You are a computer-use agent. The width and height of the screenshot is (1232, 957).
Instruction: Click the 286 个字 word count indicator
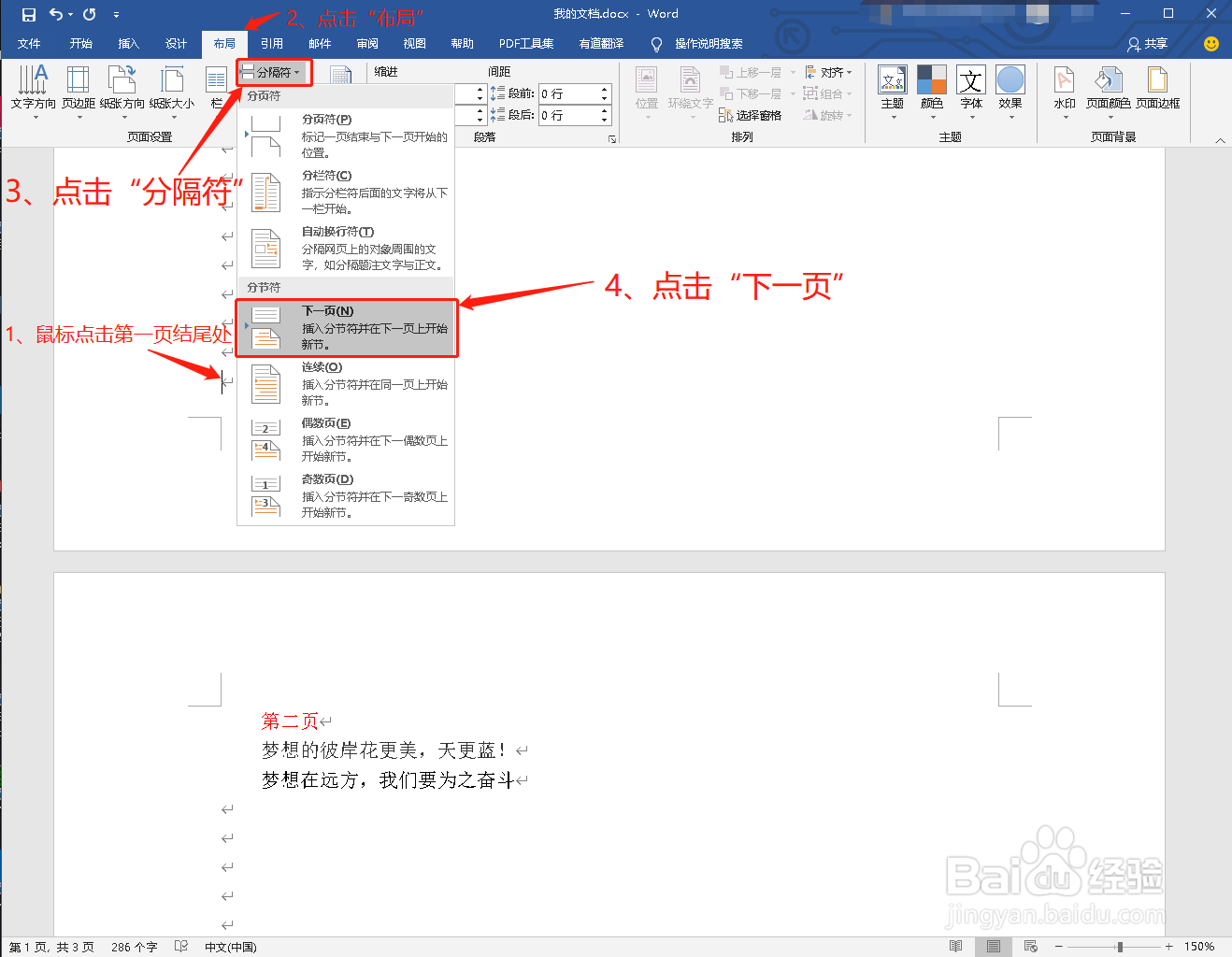click(134, 946)
